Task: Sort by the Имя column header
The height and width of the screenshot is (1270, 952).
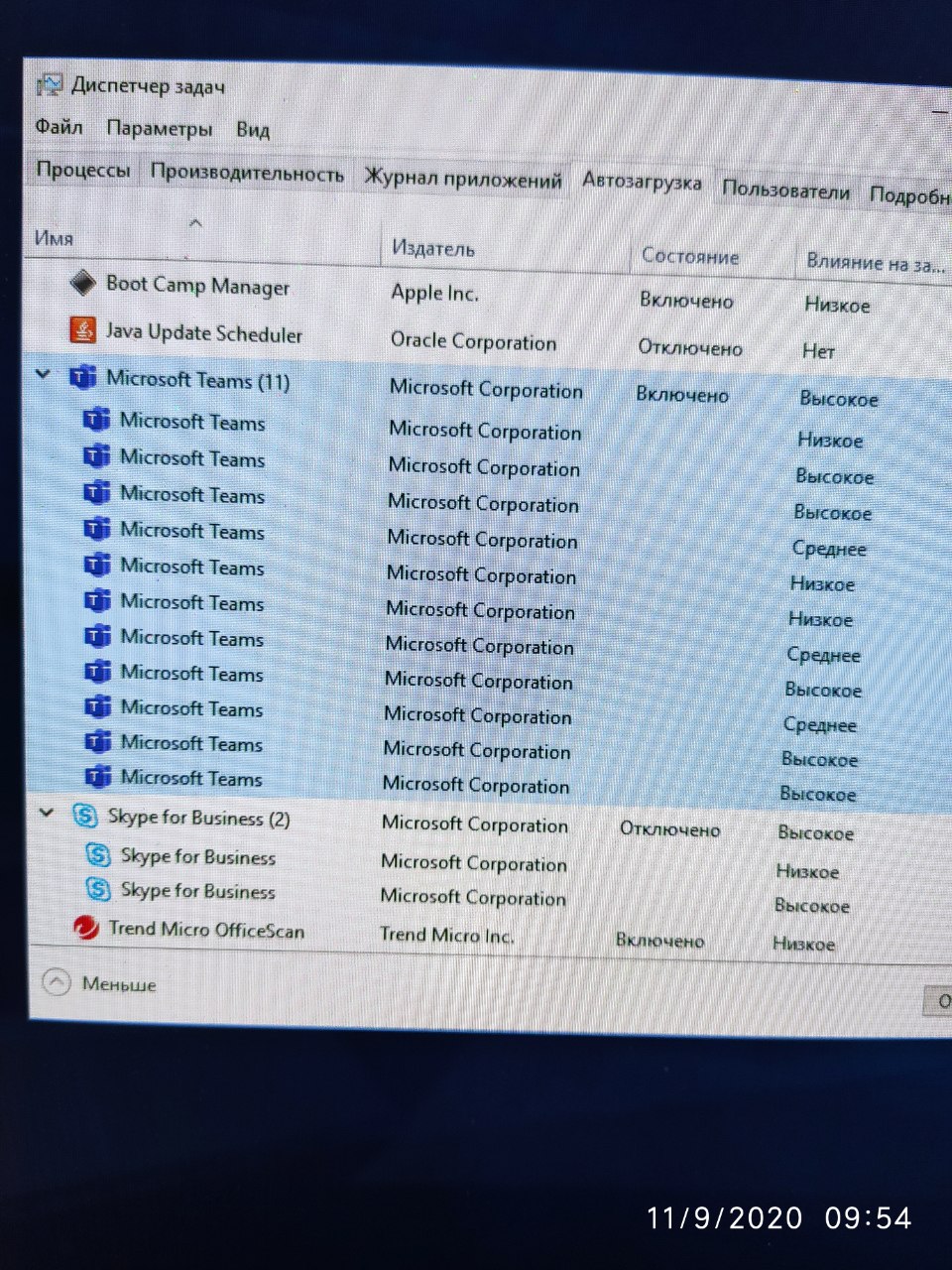Action: (54, 238)
